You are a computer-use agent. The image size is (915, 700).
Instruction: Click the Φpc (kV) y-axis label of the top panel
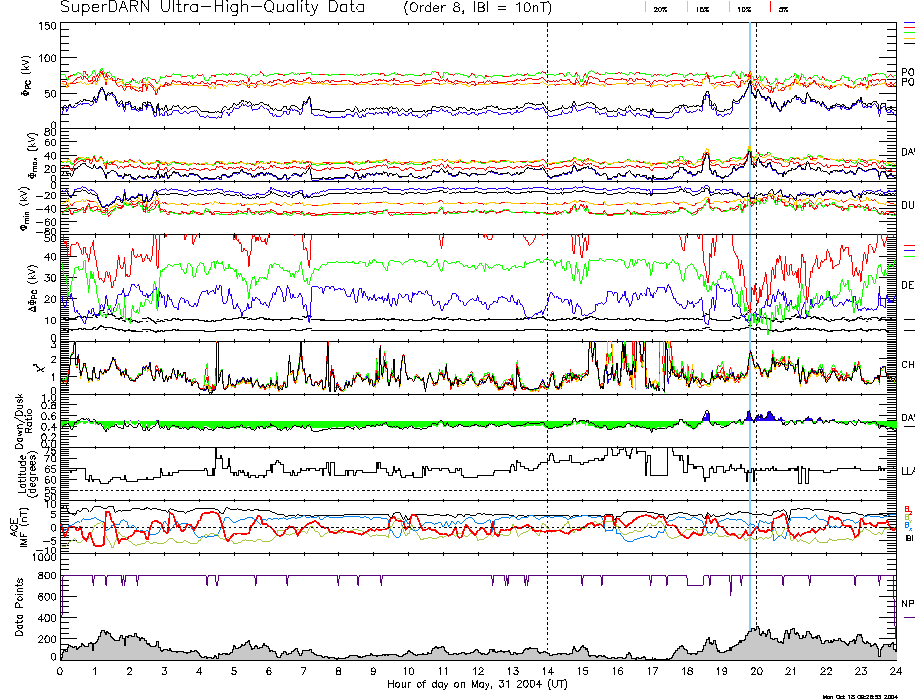[x=28, y=76]
